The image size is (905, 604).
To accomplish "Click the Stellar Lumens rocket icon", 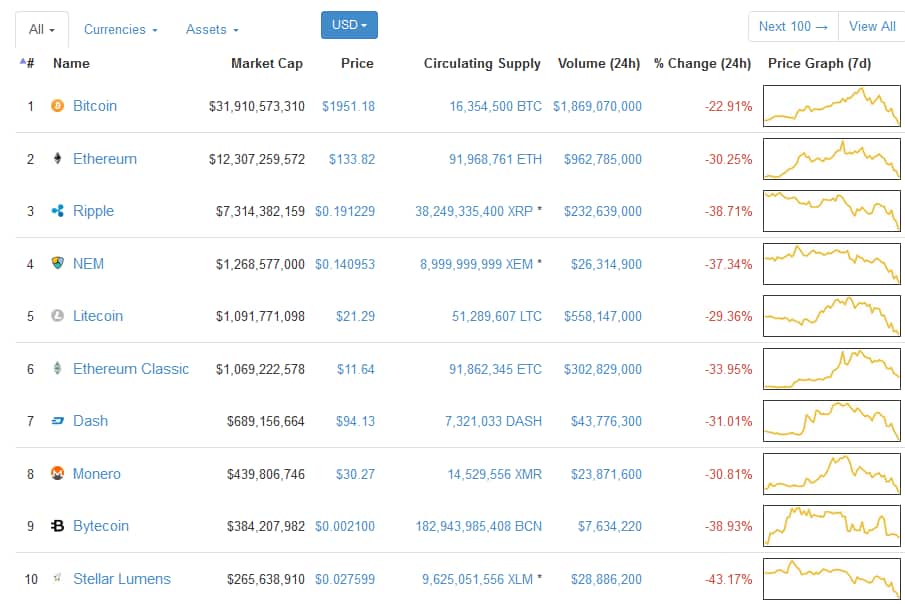I will (x=57, y=578).
